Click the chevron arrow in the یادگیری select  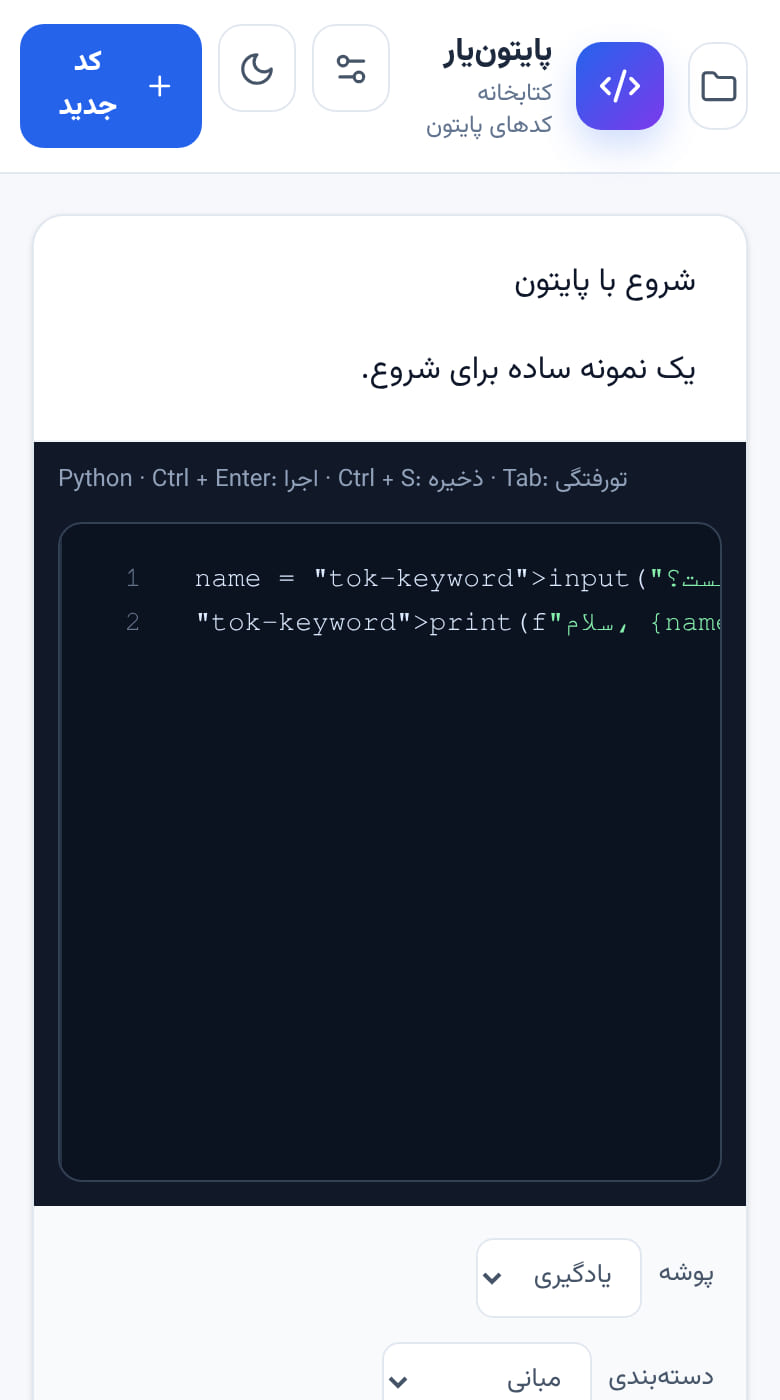tap(491, 1278)
